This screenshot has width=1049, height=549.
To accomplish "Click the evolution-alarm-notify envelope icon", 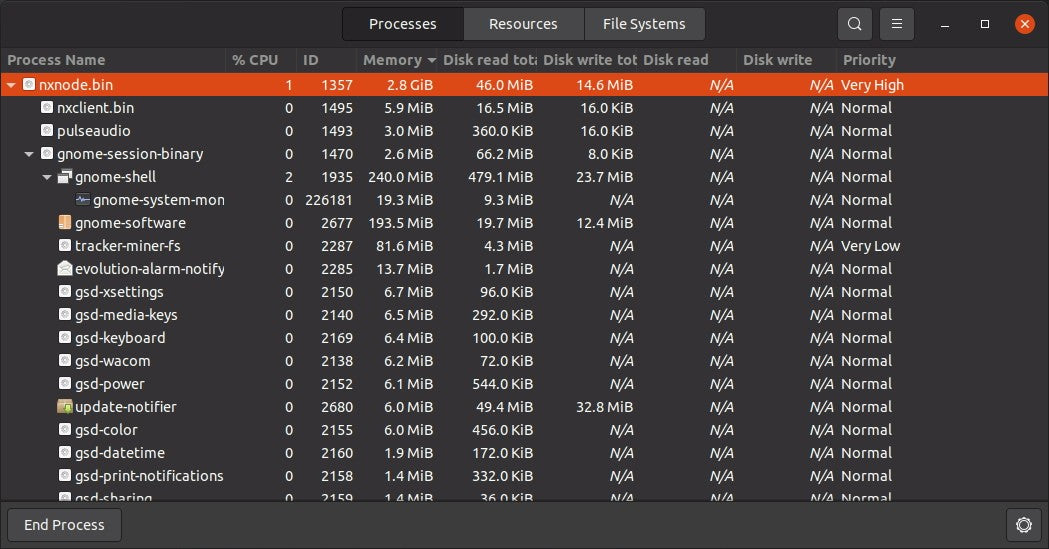I will point(65,269).
